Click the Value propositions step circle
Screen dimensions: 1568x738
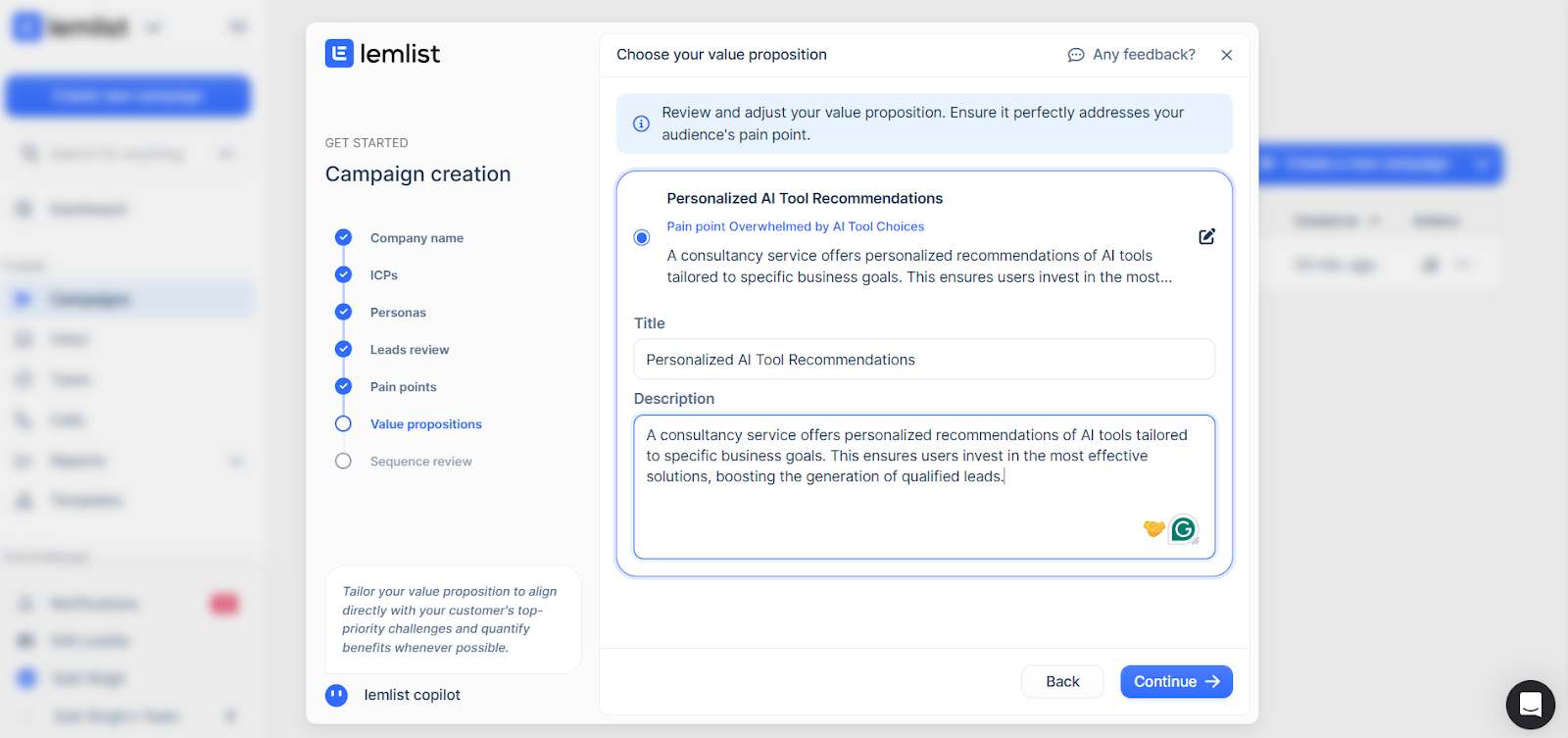(343, 423)
